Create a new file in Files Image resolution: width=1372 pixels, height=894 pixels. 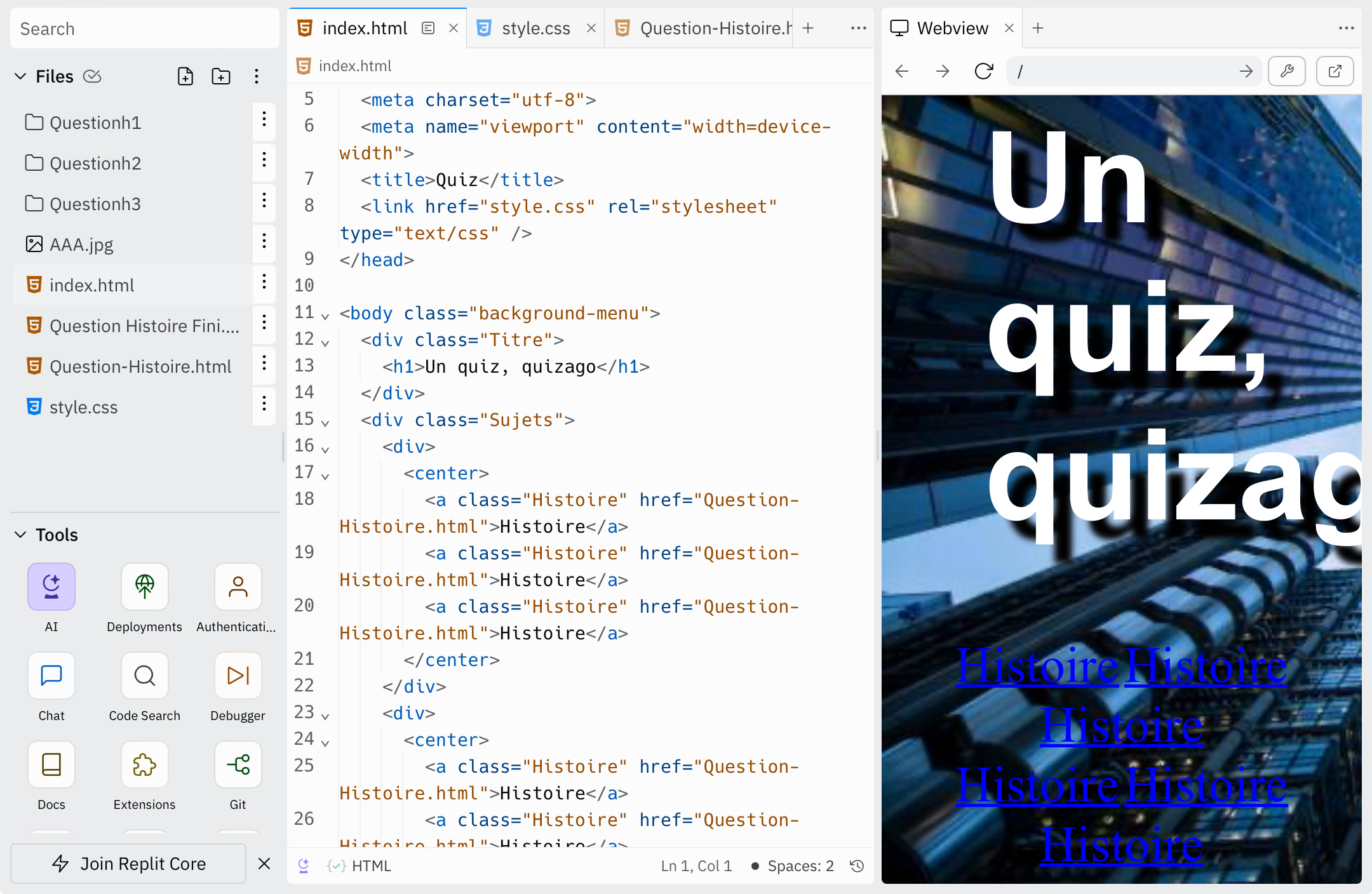(x=185, y=76)
